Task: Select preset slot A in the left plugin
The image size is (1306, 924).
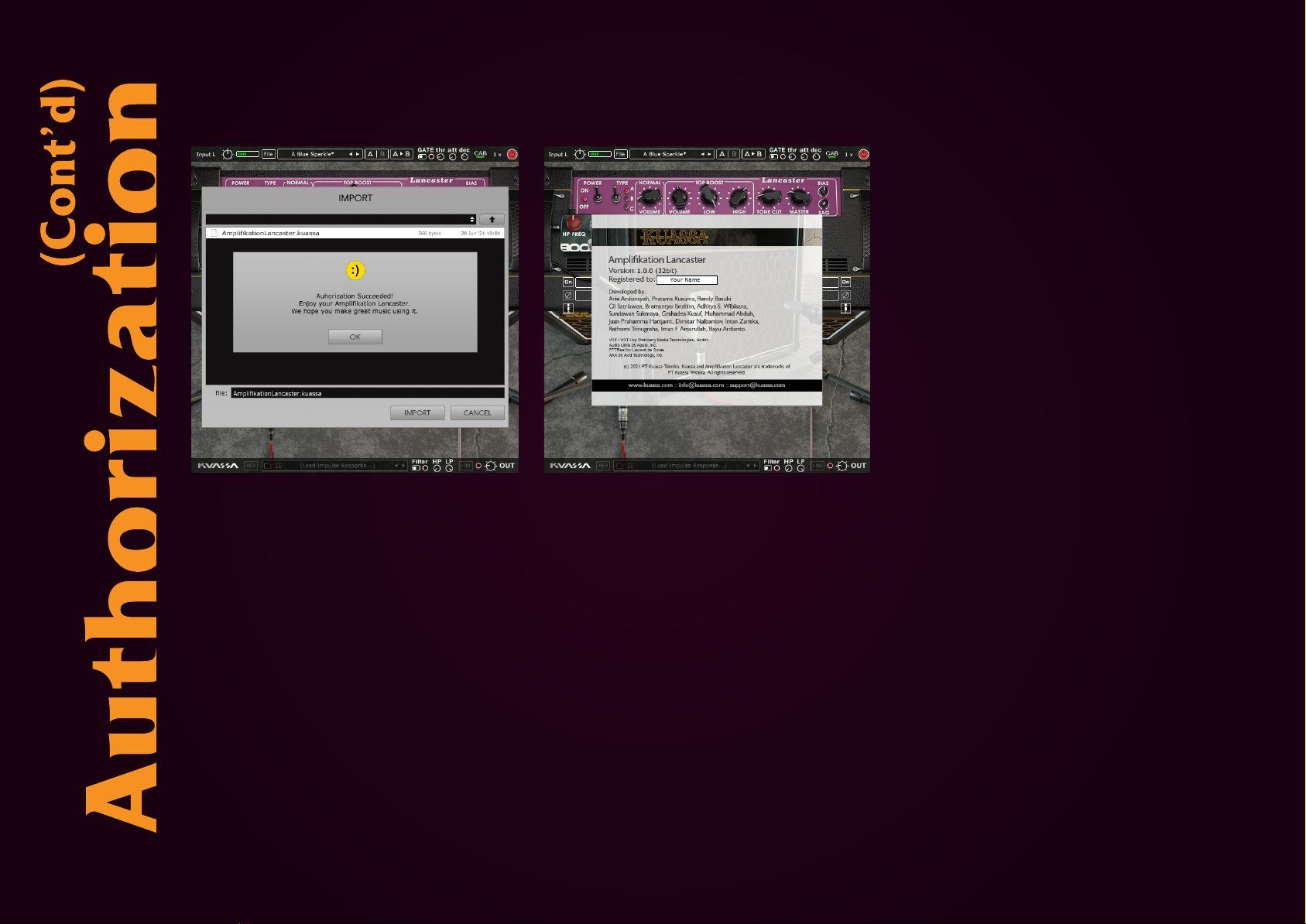Action: (371, 154)
